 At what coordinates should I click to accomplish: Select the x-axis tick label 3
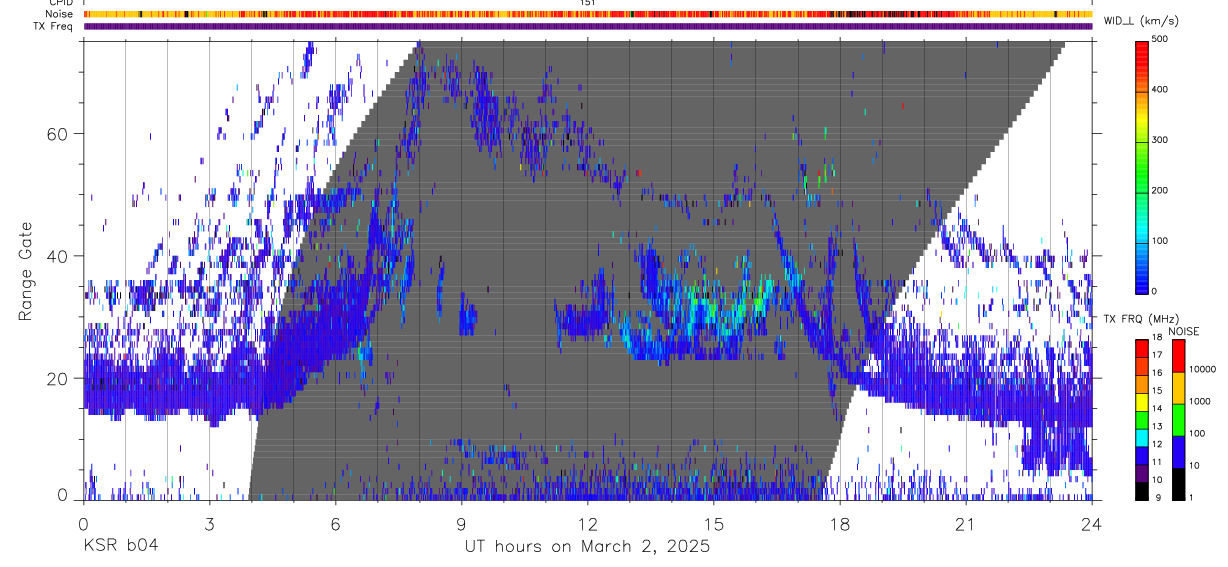pos(210,524)
